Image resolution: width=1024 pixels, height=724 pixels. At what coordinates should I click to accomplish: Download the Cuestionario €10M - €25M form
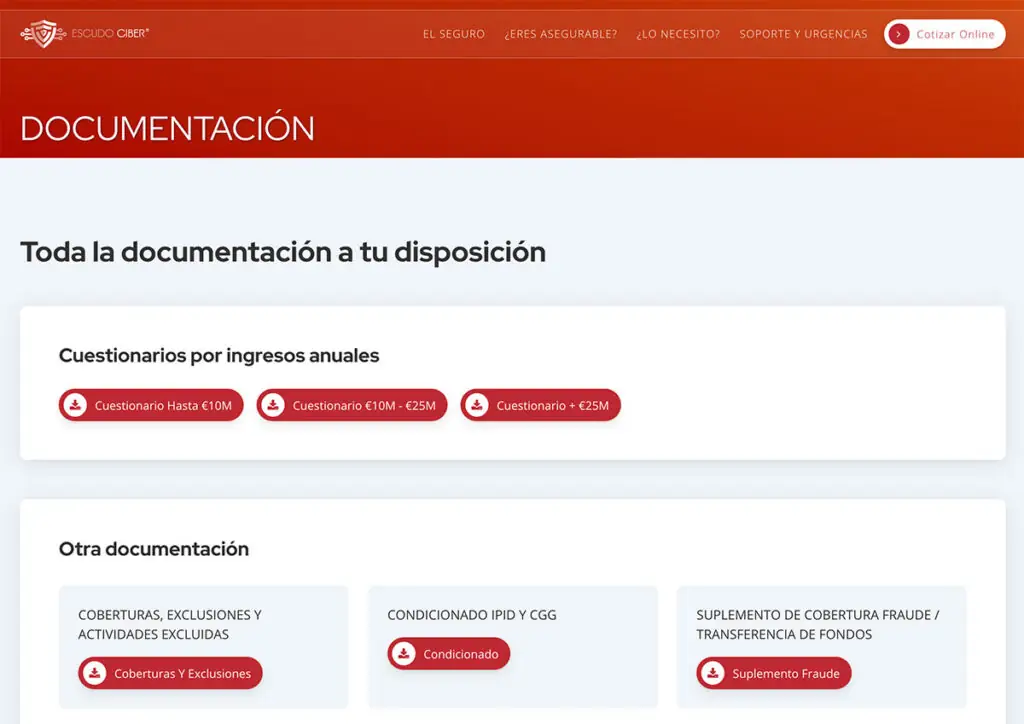[364, 406]
